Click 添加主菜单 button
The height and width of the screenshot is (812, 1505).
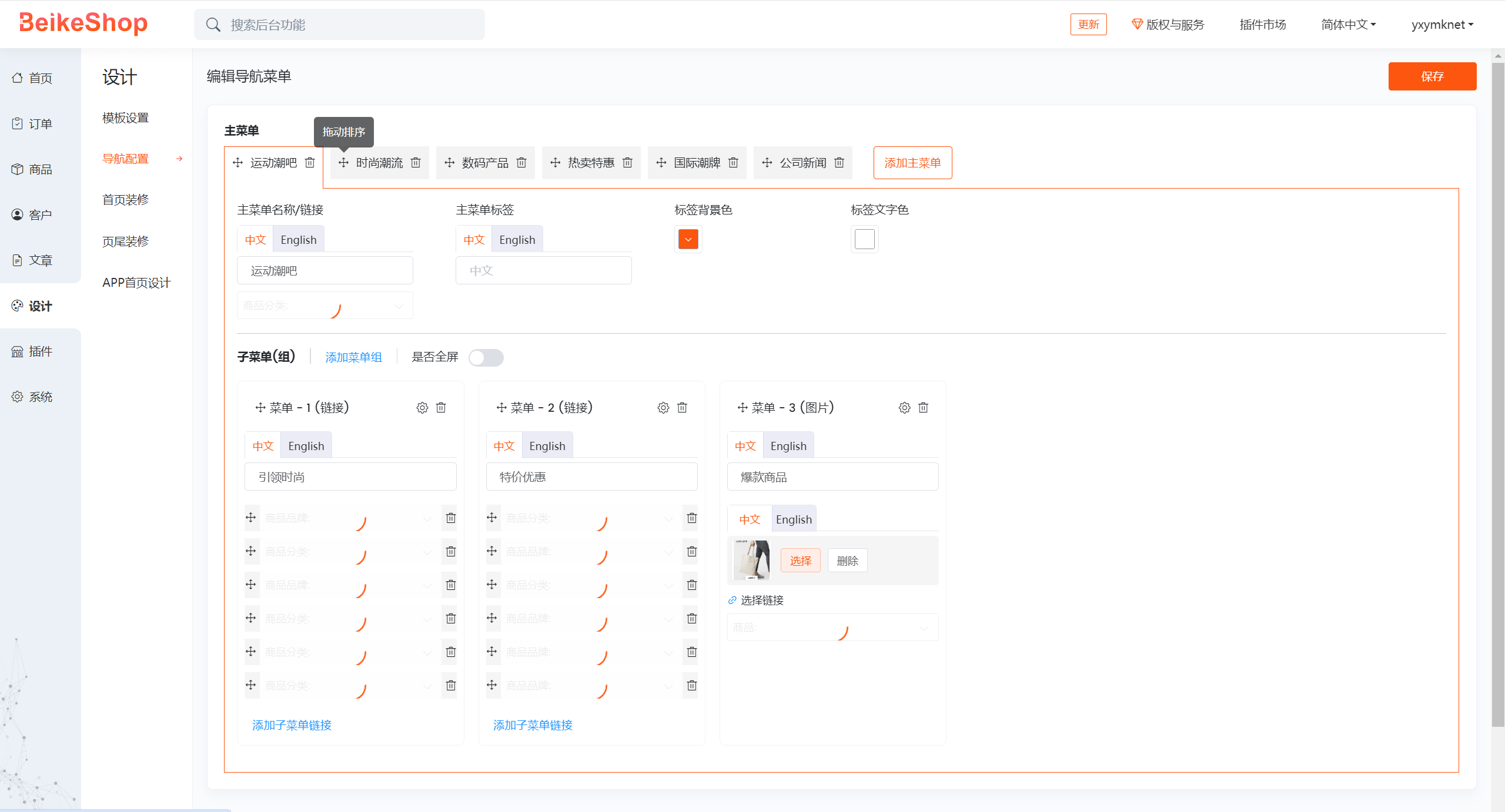[912, 163]
